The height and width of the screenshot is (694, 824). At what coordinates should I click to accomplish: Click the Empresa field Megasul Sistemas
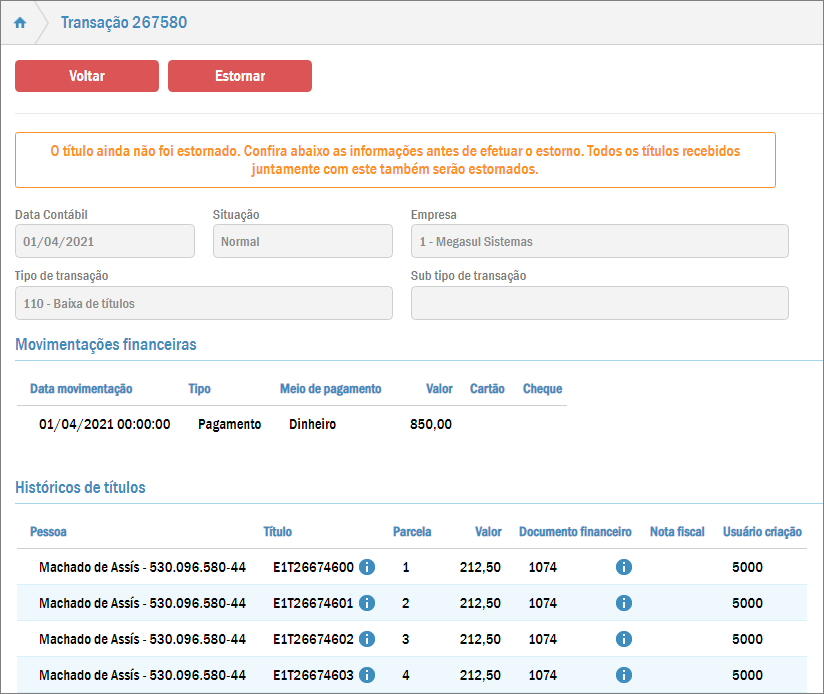pyautogui.click(x=599, y=242)
